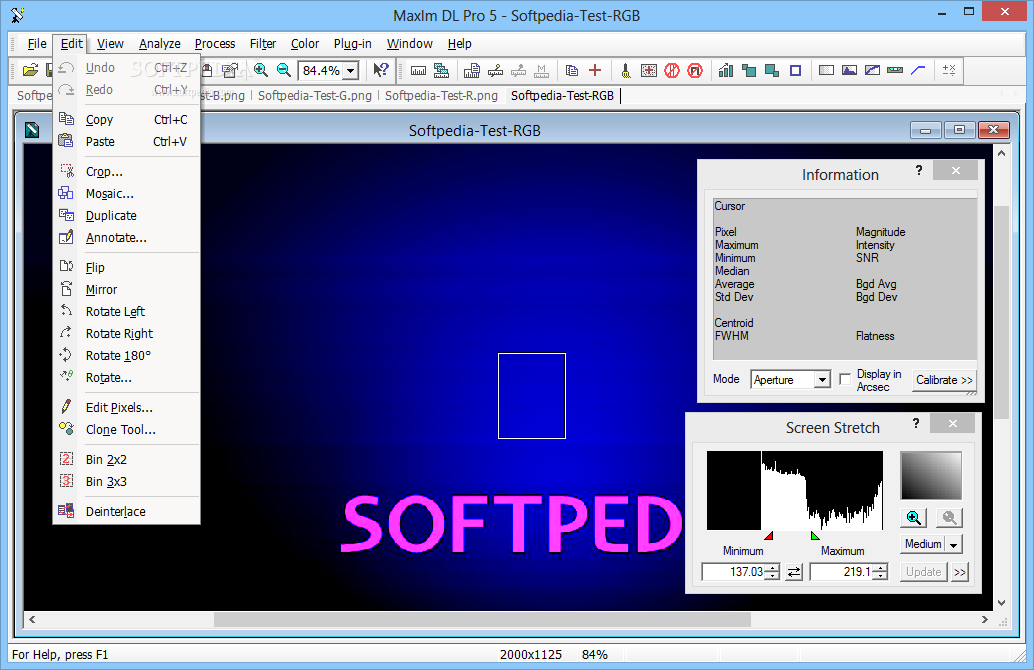This screenshot has width=1034, height=670.
Task: Select Clone Tool... in the Edit menu
Action: [126, 429]
